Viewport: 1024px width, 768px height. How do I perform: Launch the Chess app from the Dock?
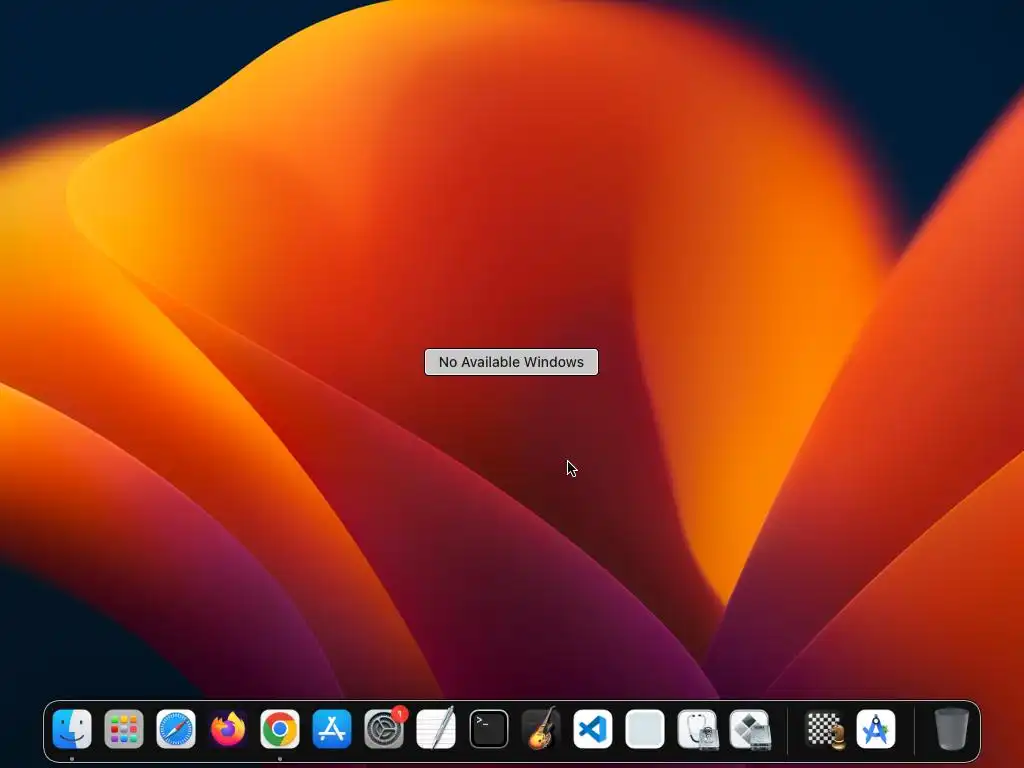pyautogui.click(x=824, y=729)
